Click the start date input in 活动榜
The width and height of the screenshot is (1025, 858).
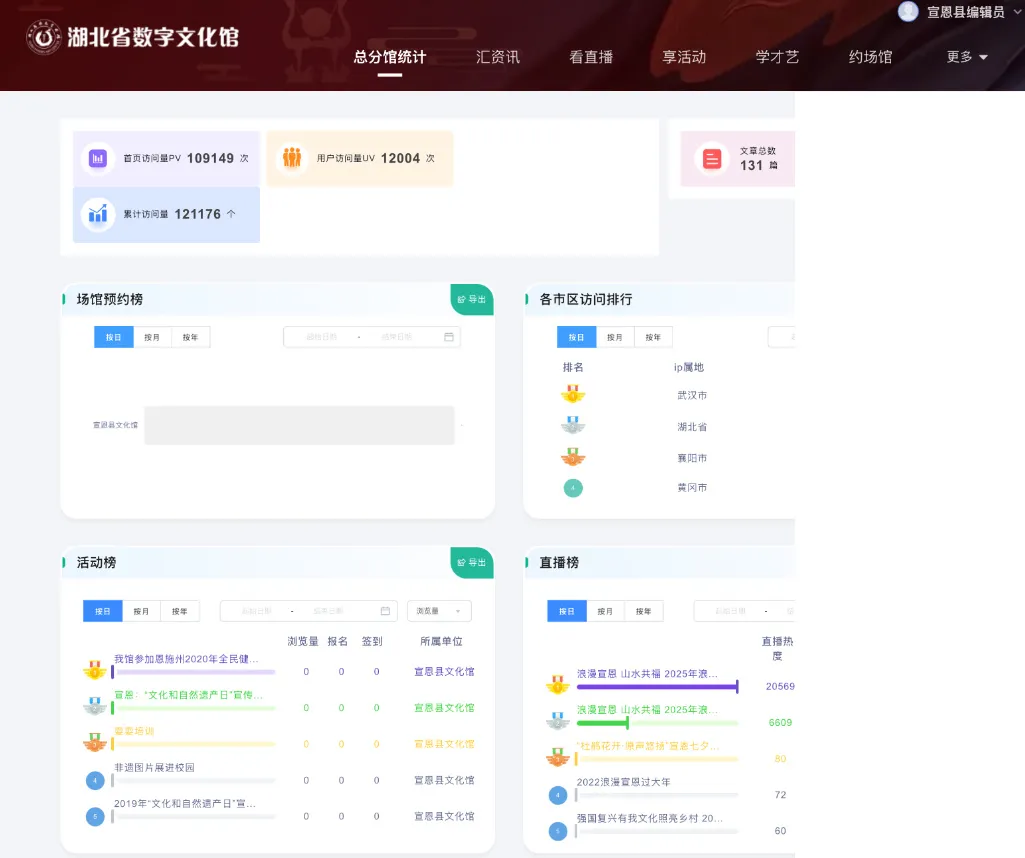258,610
